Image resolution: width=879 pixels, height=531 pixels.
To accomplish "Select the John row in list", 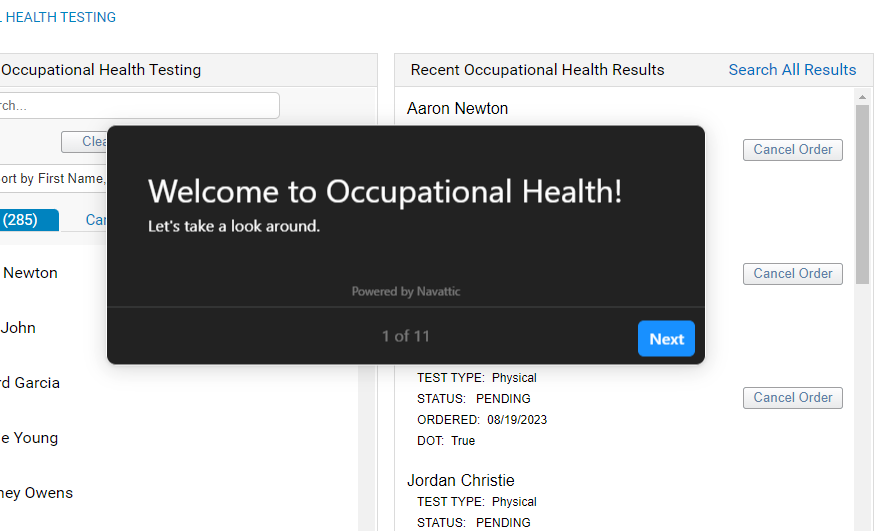I will (x=18, y=328).
